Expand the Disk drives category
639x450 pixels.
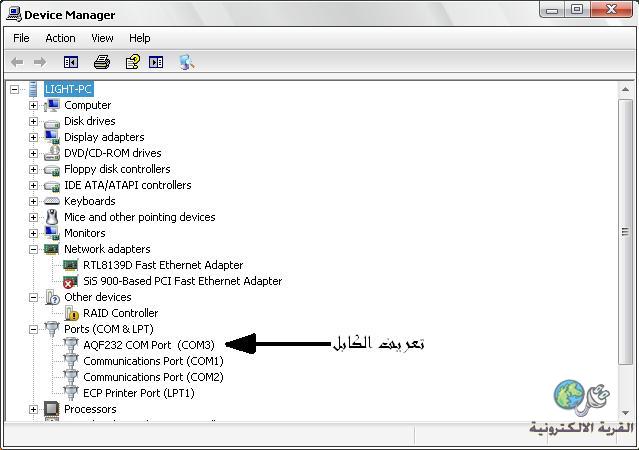tap(33, 121)
